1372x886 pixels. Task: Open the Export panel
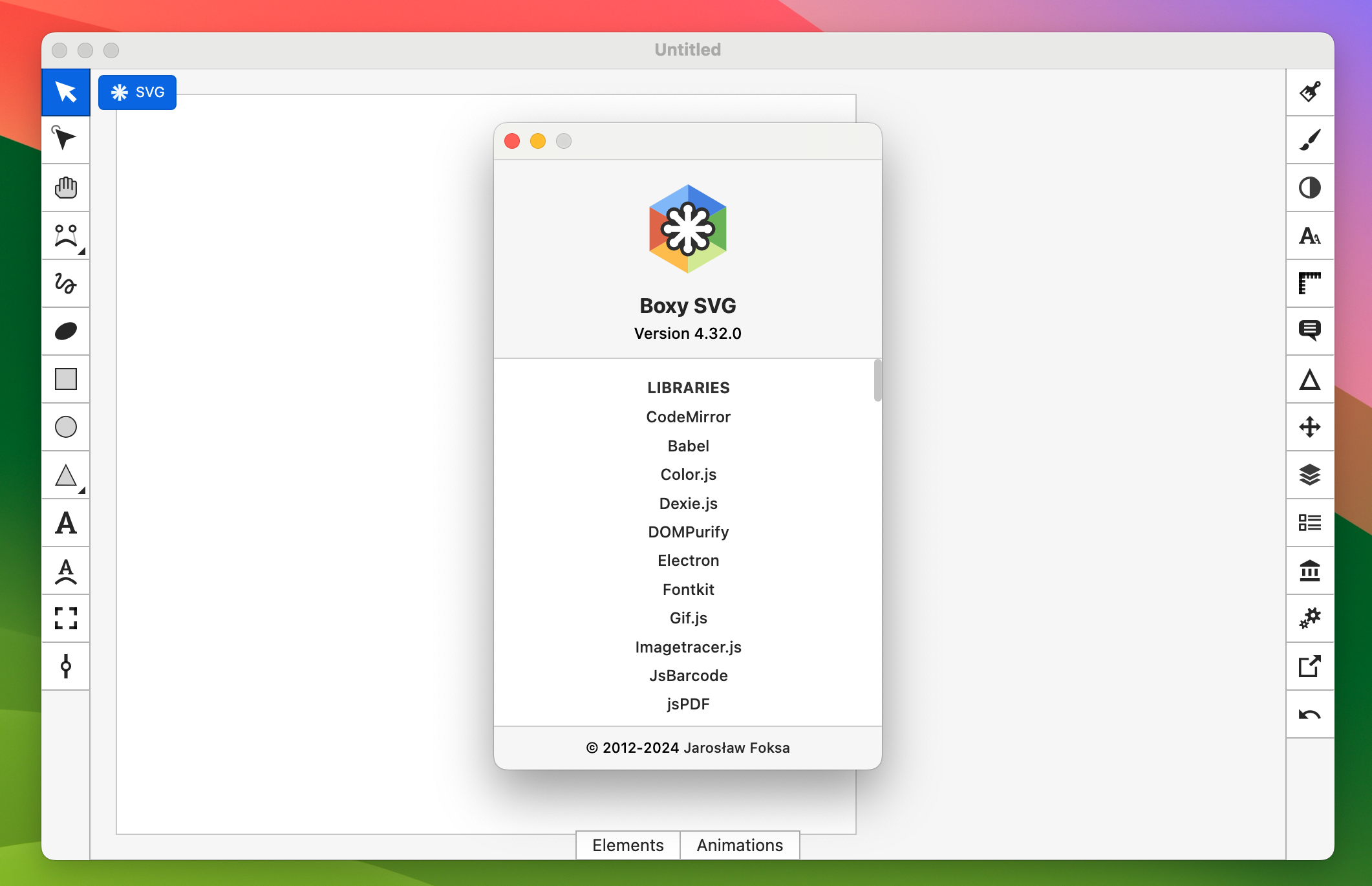pyautogui.click(x=1310, y=666)
